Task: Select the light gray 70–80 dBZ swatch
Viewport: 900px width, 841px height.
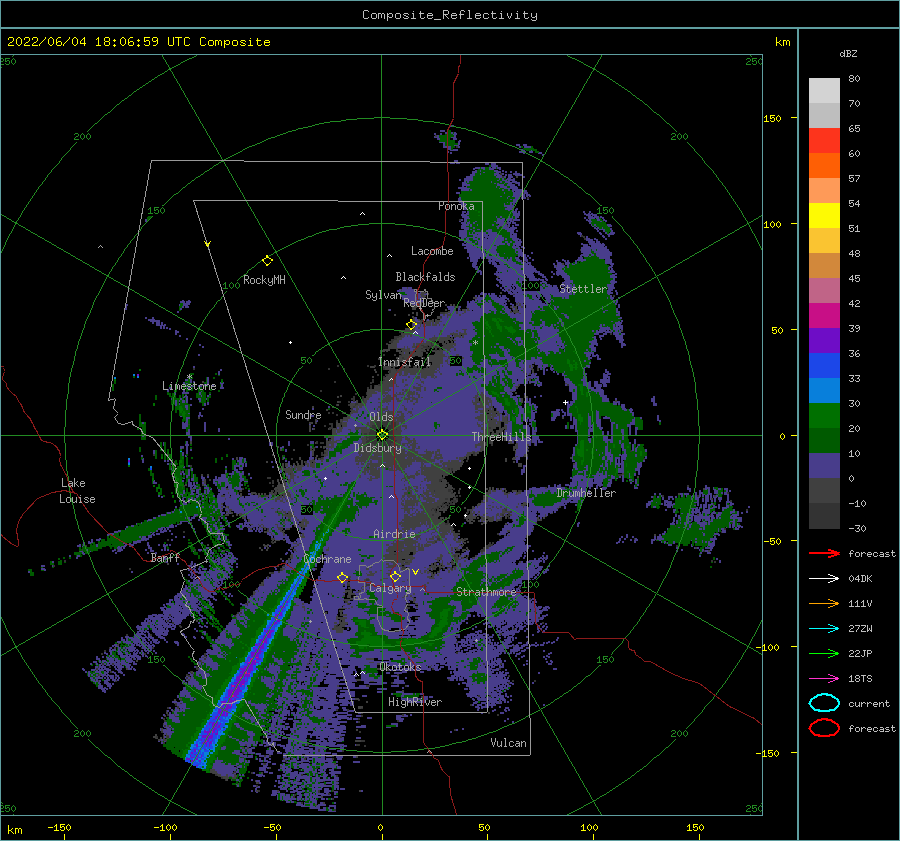Action: point(824,91)
